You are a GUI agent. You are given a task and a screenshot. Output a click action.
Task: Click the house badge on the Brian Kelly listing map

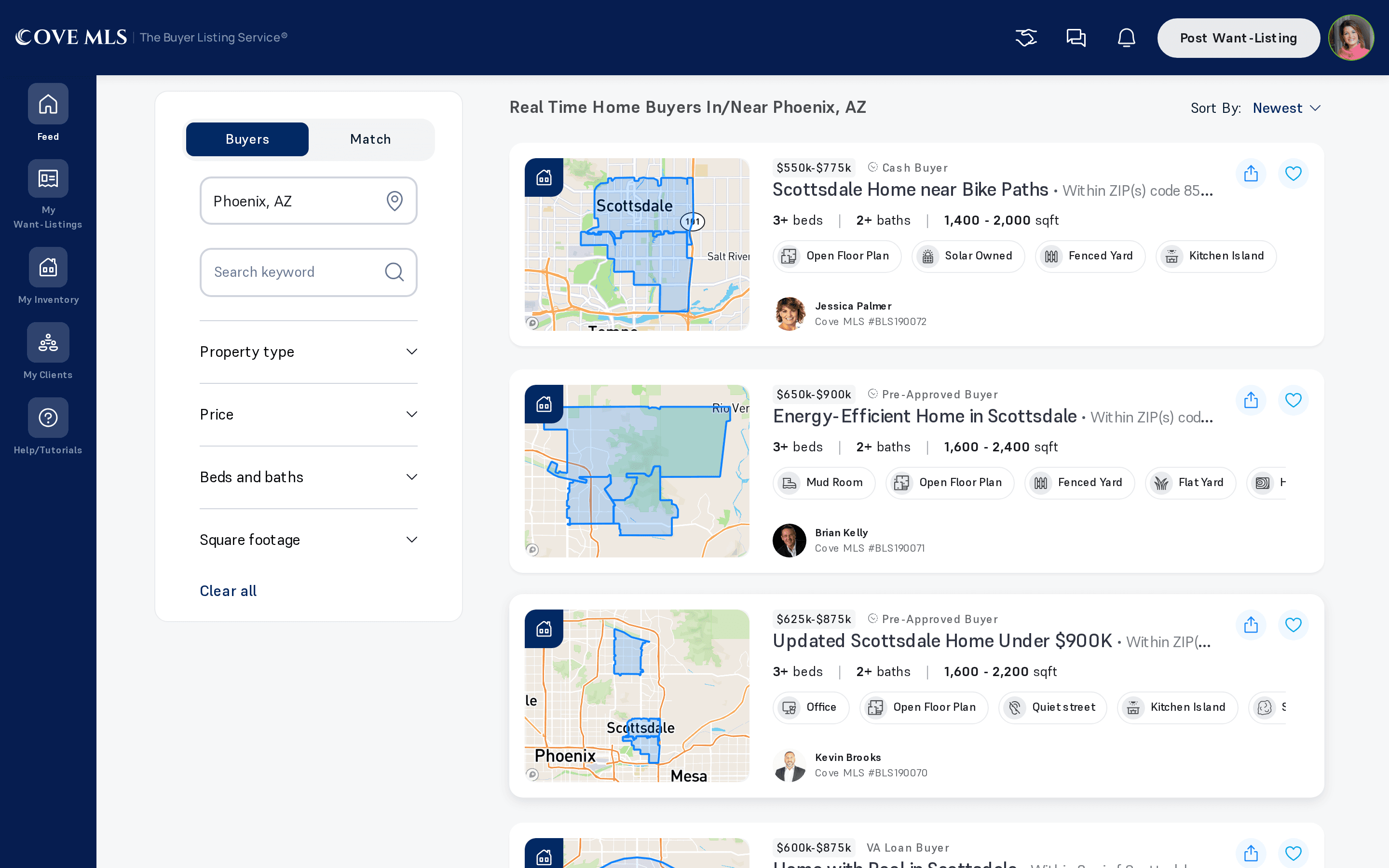[x=544, y=404]
